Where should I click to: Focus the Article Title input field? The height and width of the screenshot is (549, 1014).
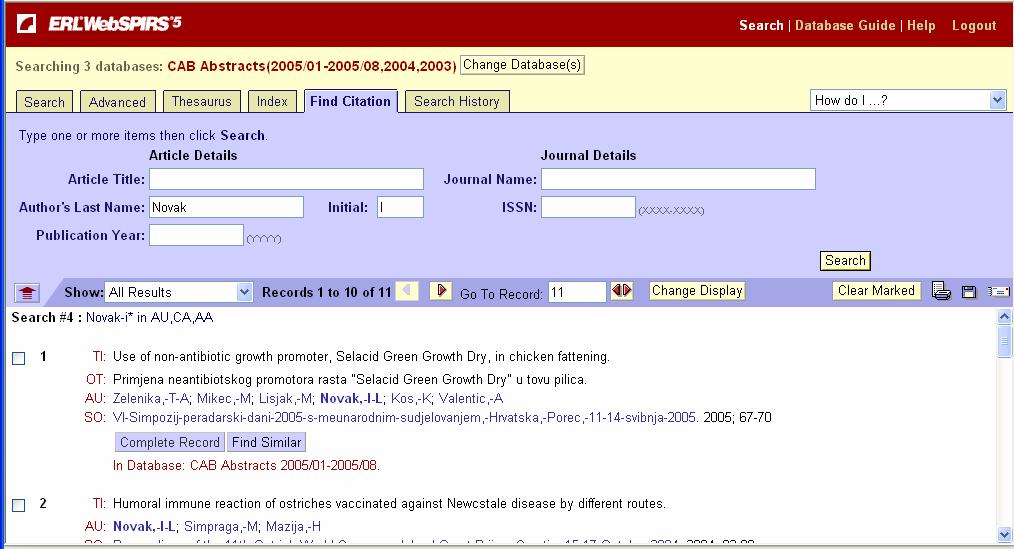point(286,179)
